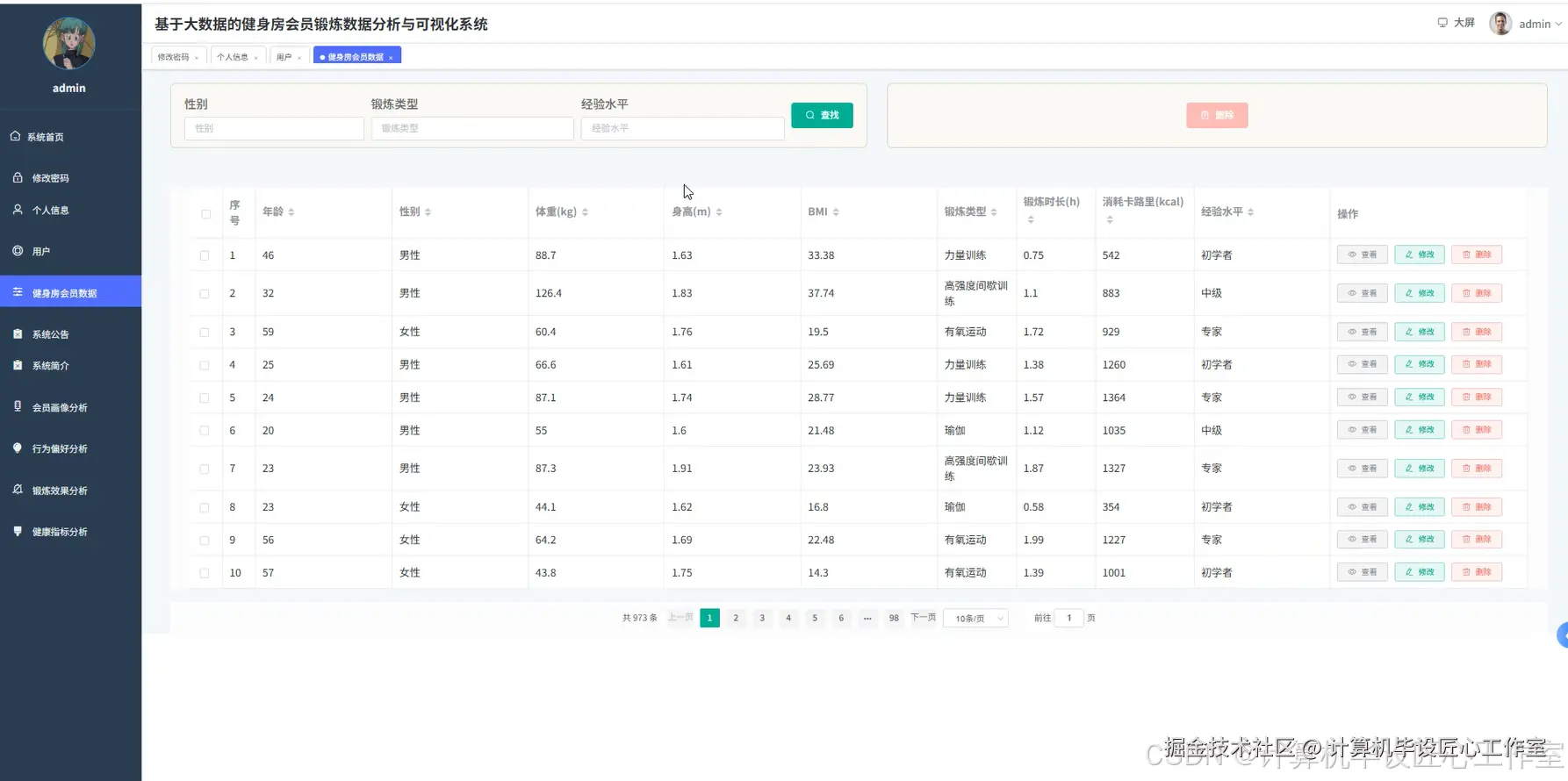Screen dimensions: 1568x781
Task: Go to page 98 in pagination
Action: pos(894,619)
